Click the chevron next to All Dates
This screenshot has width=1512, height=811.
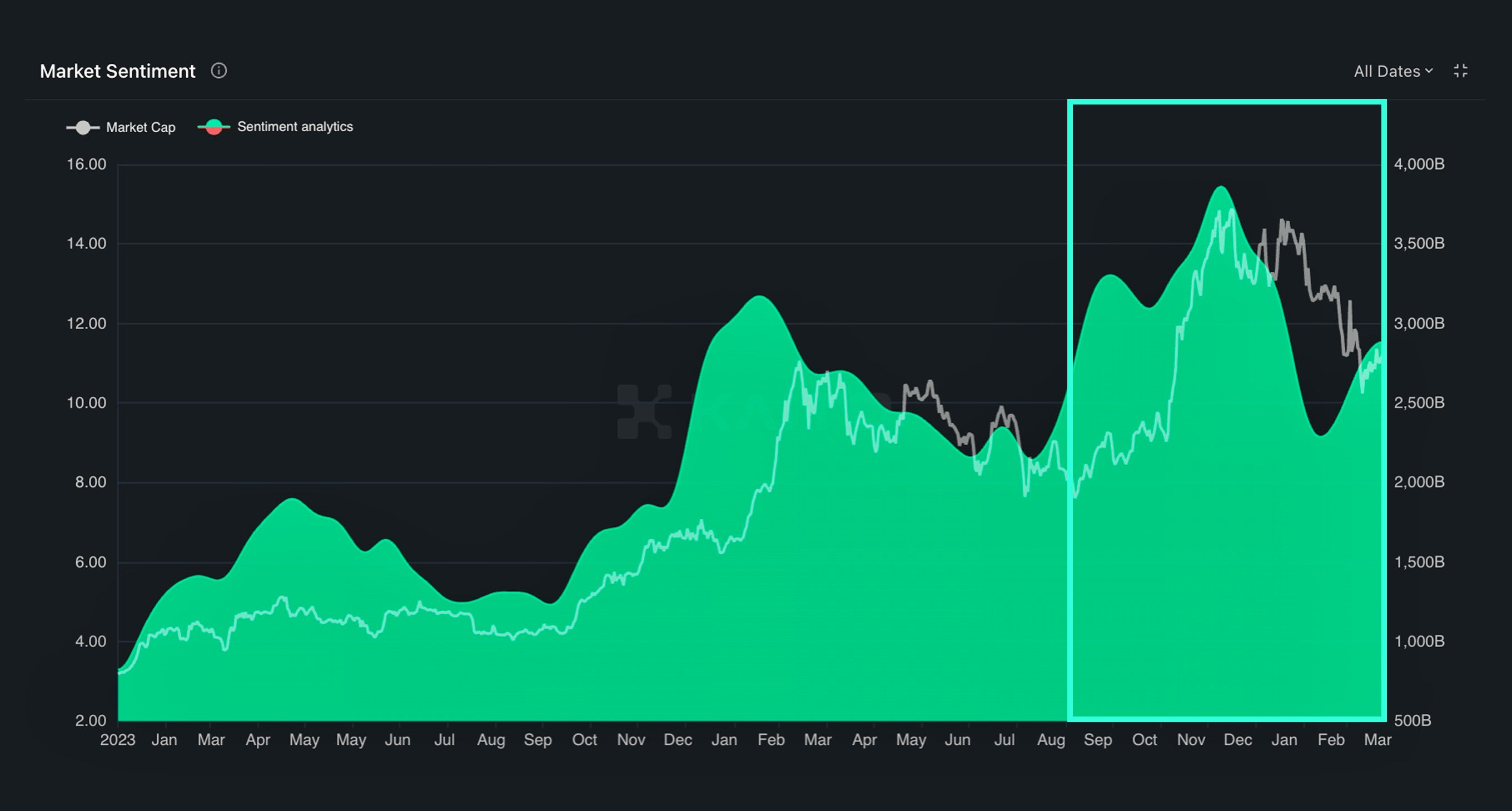pyautogui.click(x=1429, y=71)
